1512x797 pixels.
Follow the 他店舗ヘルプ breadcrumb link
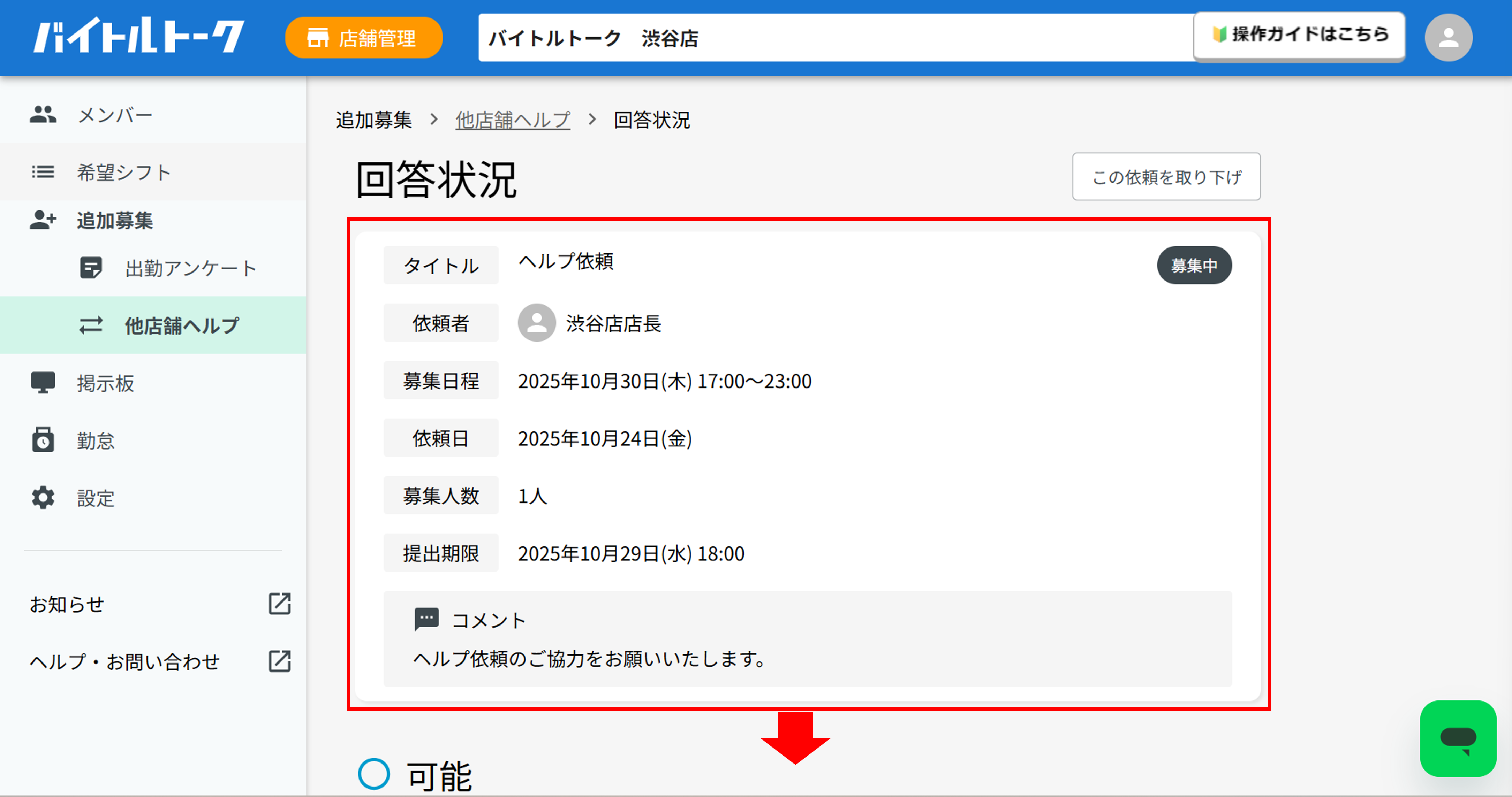[x=513, y=120]
